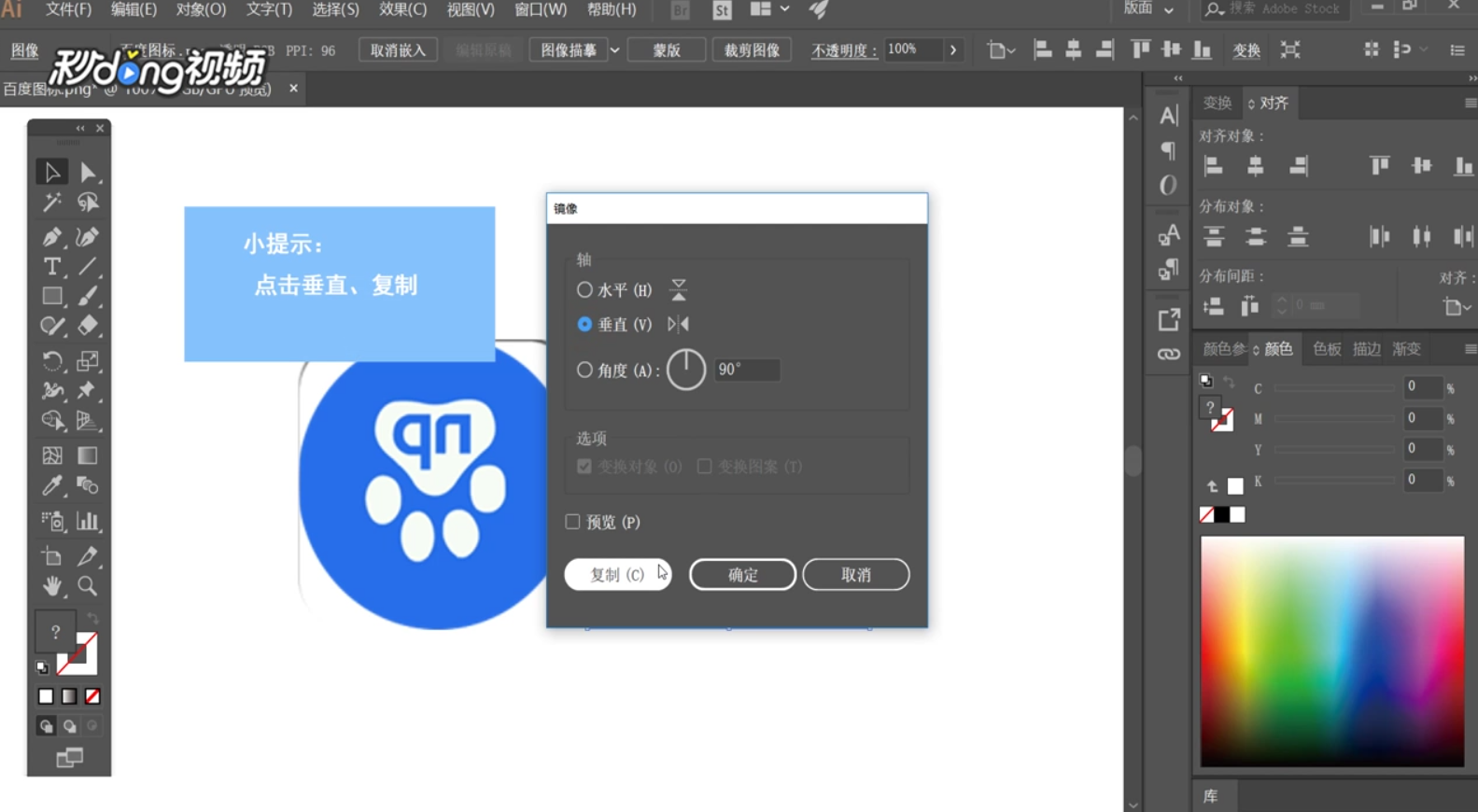Open the 版面 workspace dropdown
This screenshot has height=812, width=1478.
pyautogui.click(x=1148, y=9)
